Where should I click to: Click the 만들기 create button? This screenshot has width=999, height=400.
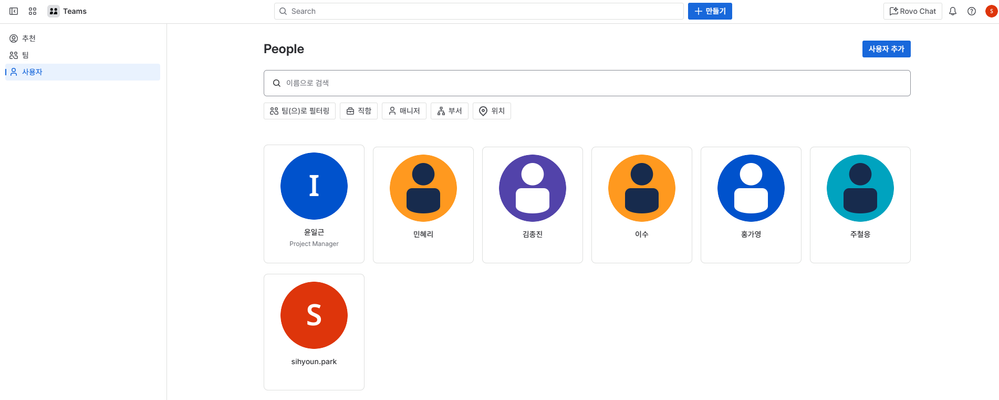[709, 11]
